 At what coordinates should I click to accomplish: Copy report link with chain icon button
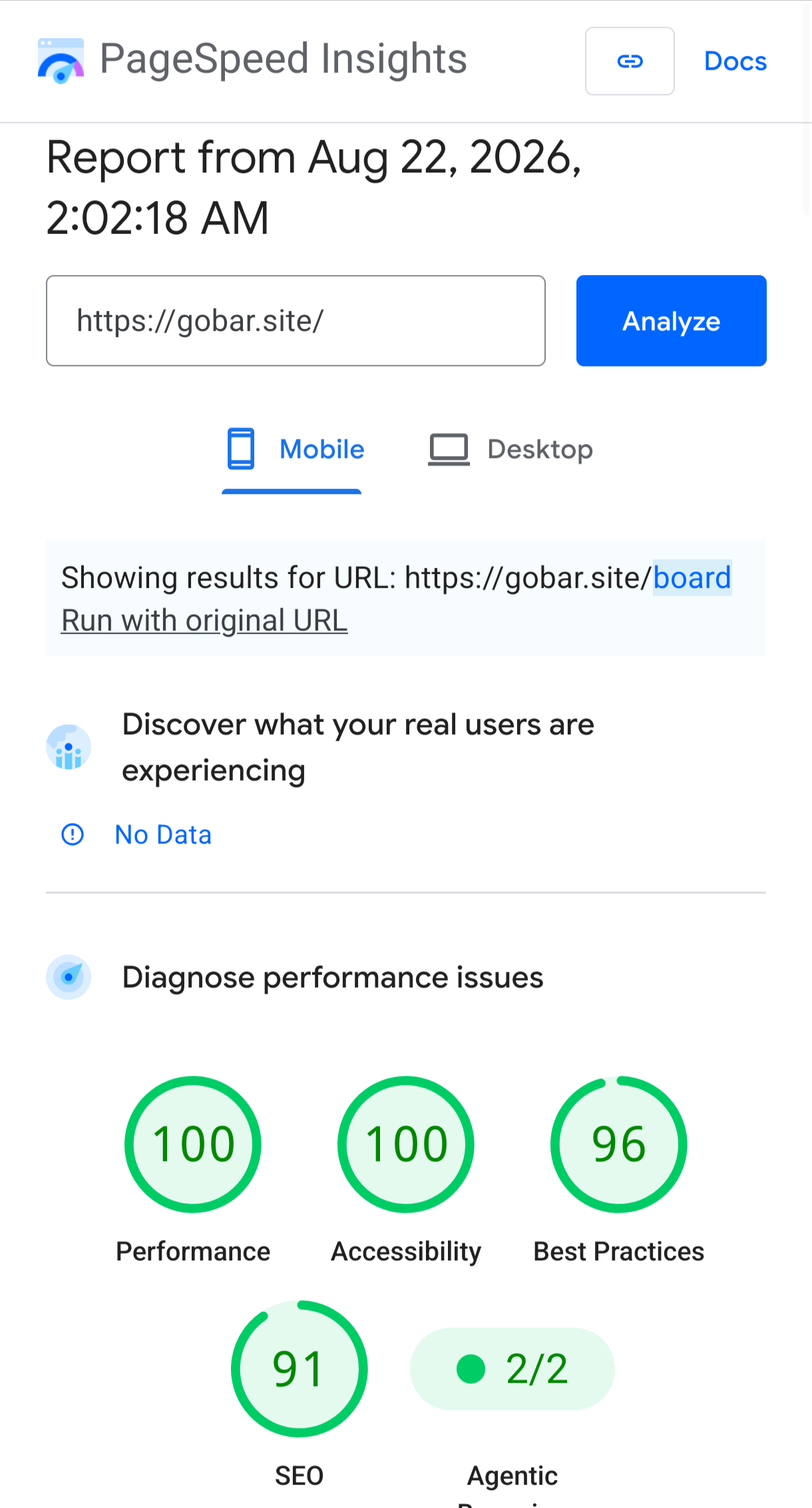pos(630,61)
